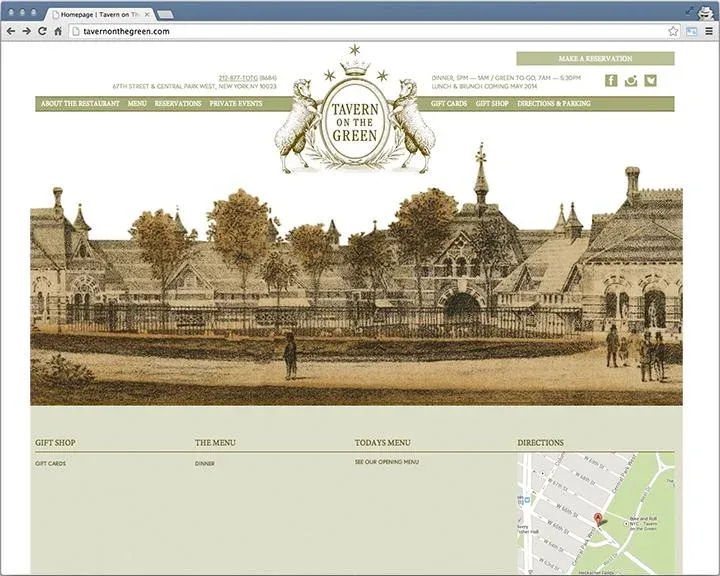Click the browser Forward arrow
720x576 pixels.
point(27,31)
